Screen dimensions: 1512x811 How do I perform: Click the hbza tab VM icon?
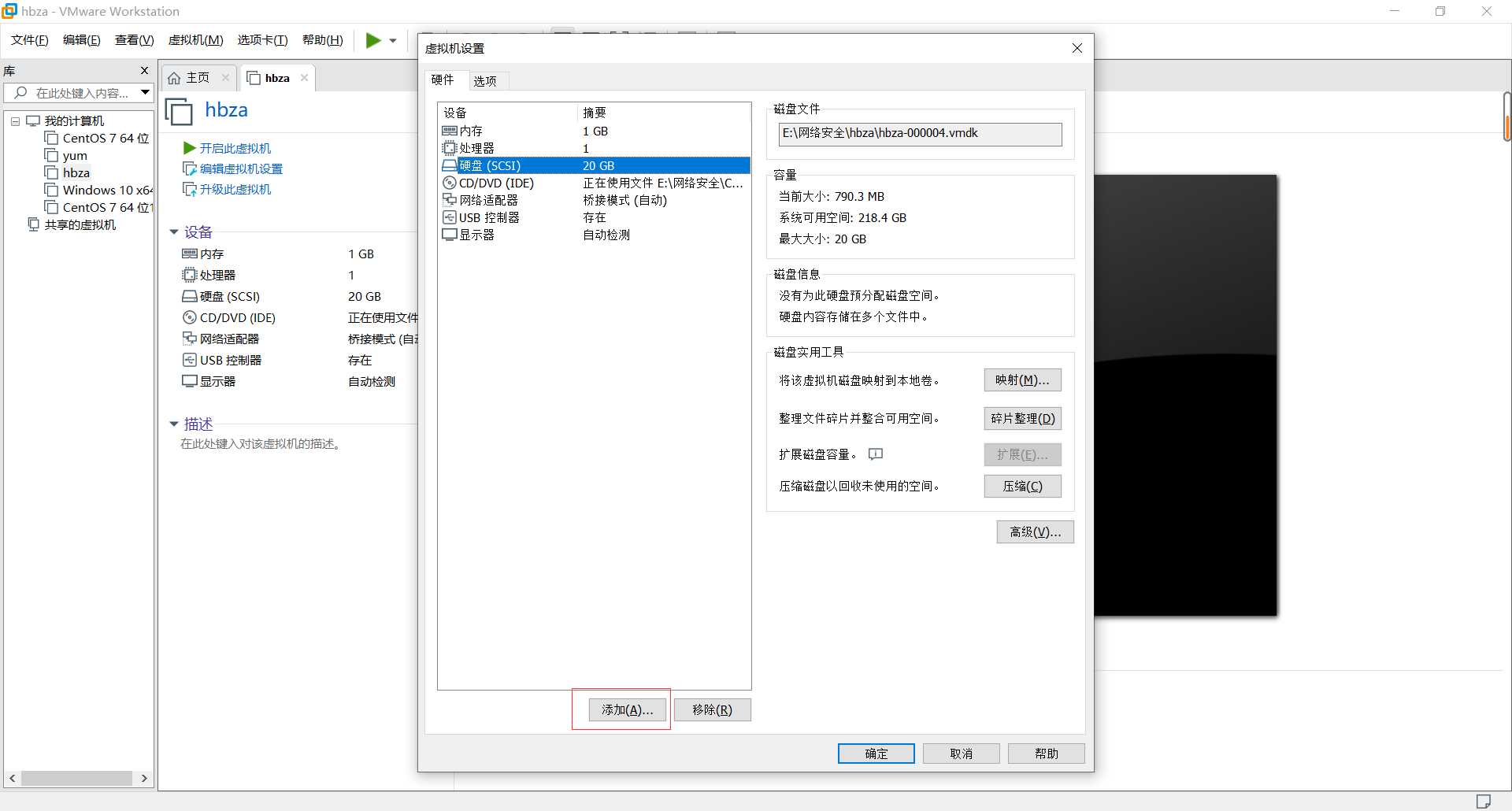coord(254,78)
